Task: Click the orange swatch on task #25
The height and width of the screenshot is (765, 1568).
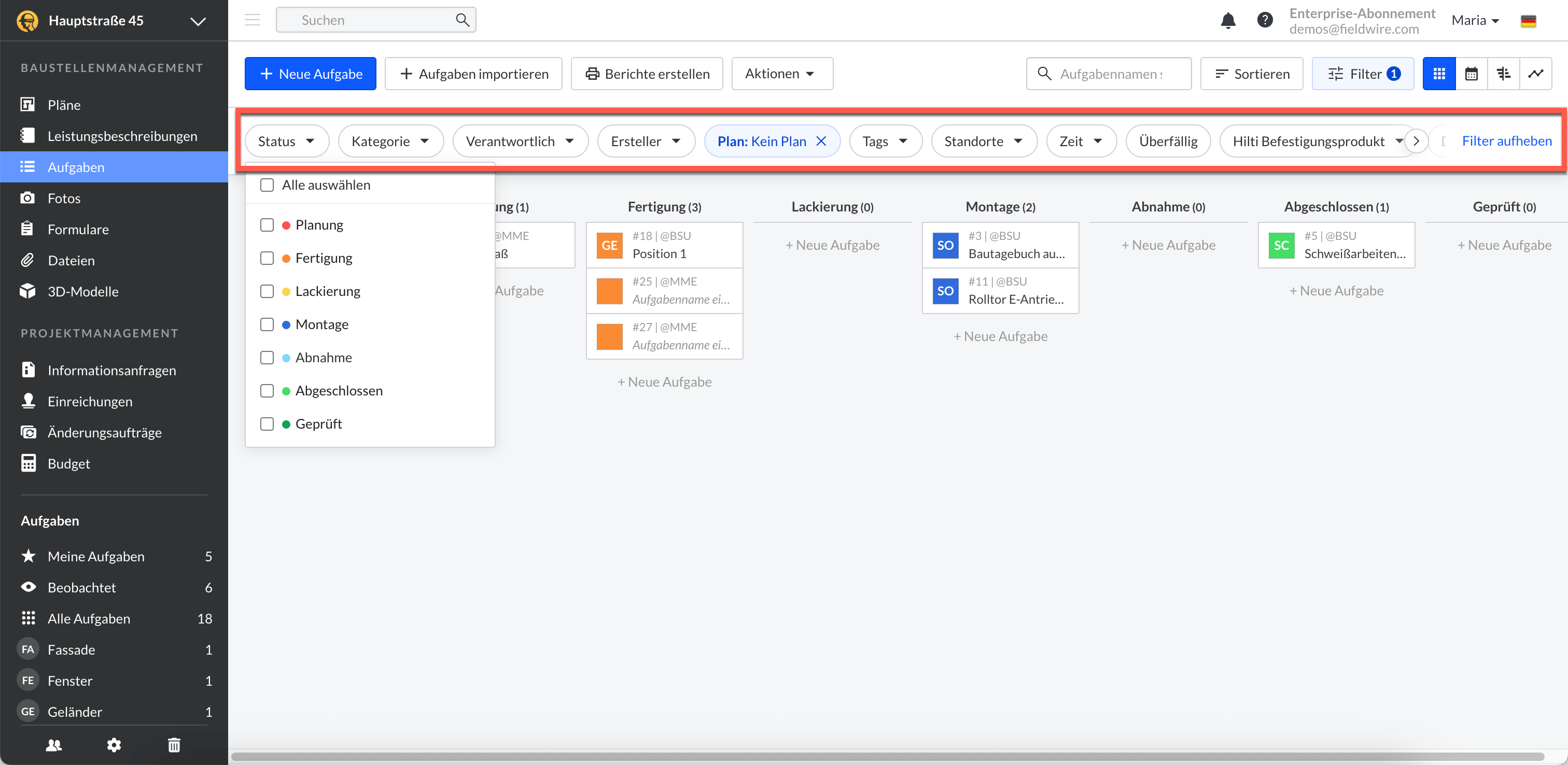Action: click(609, 291)
